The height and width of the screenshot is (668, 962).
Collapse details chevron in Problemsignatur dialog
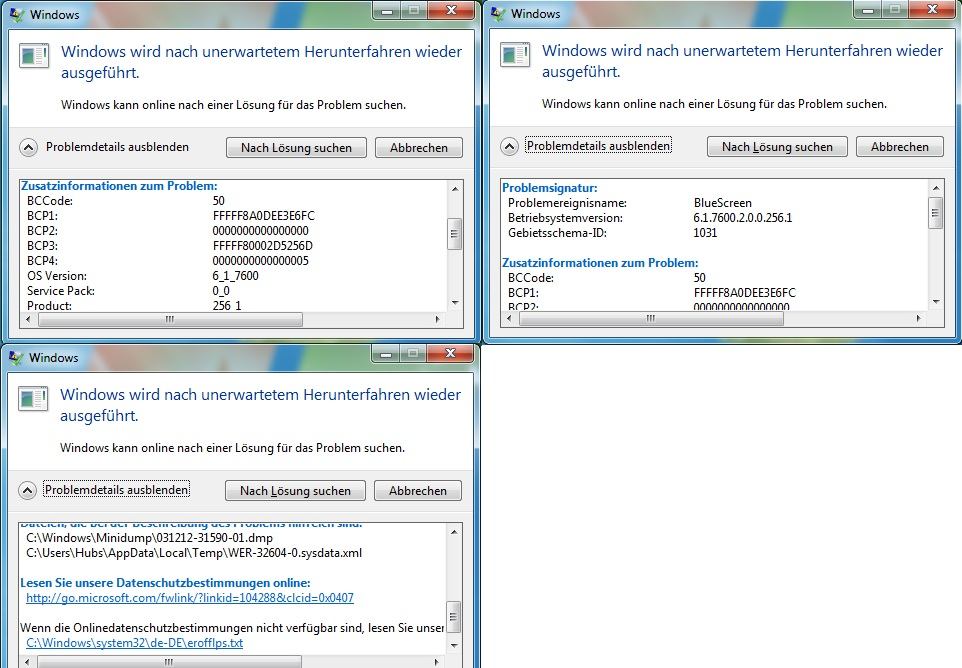[x=509, y=147]
